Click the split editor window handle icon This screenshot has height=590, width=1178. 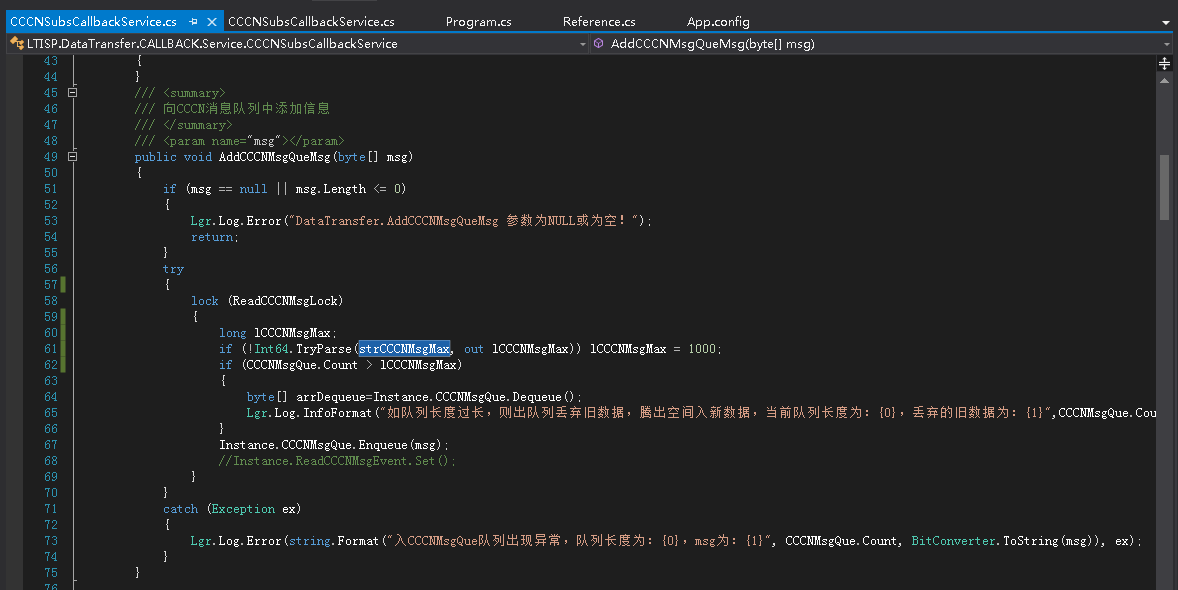pyautogui.click(x=1164, y=63)
